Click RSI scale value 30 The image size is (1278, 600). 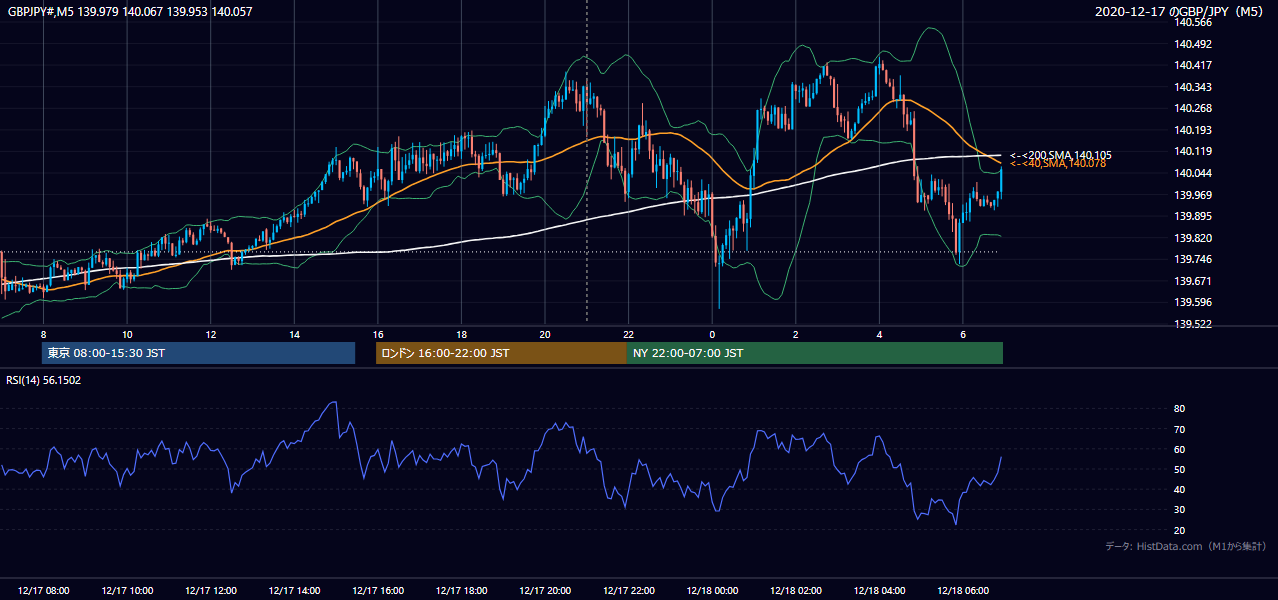tap(1180, 509)
